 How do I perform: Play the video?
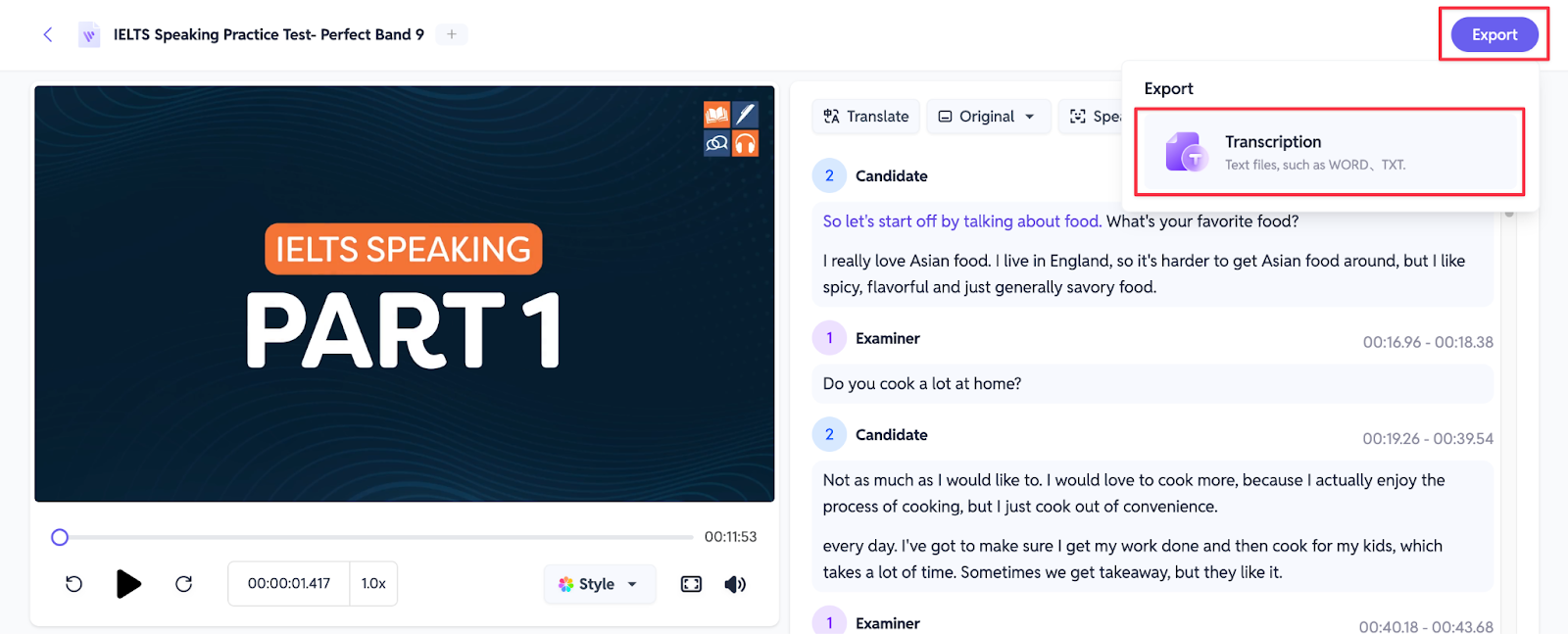(128, 584)
